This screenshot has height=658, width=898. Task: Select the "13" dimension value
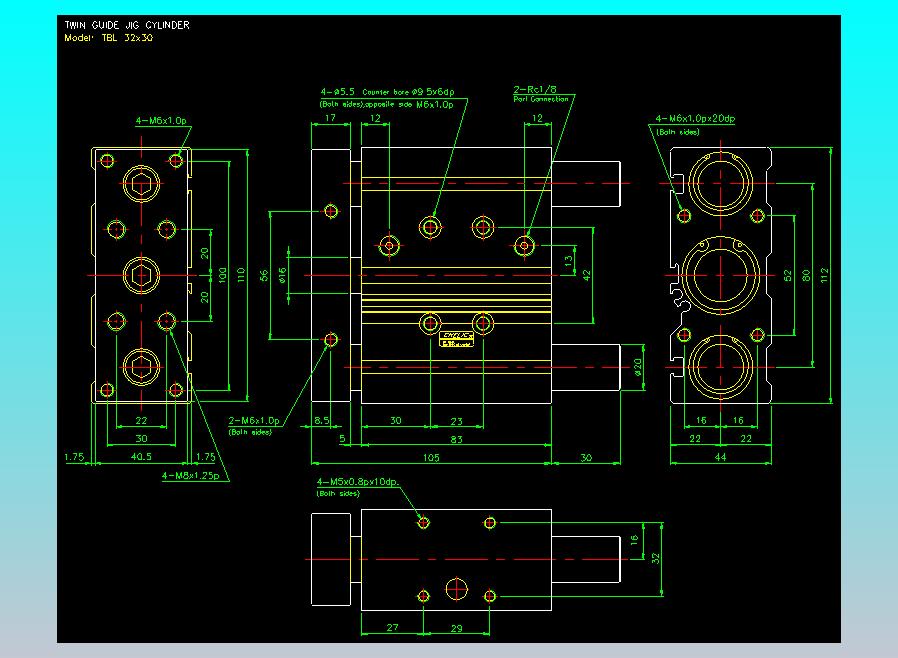click(x=568, y=261)
